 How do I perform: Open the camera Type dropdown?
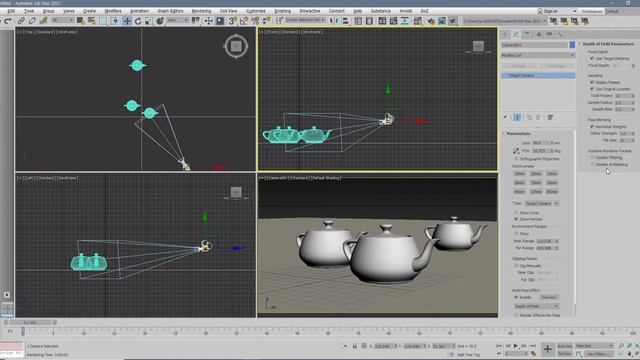[x=542, y=203]
